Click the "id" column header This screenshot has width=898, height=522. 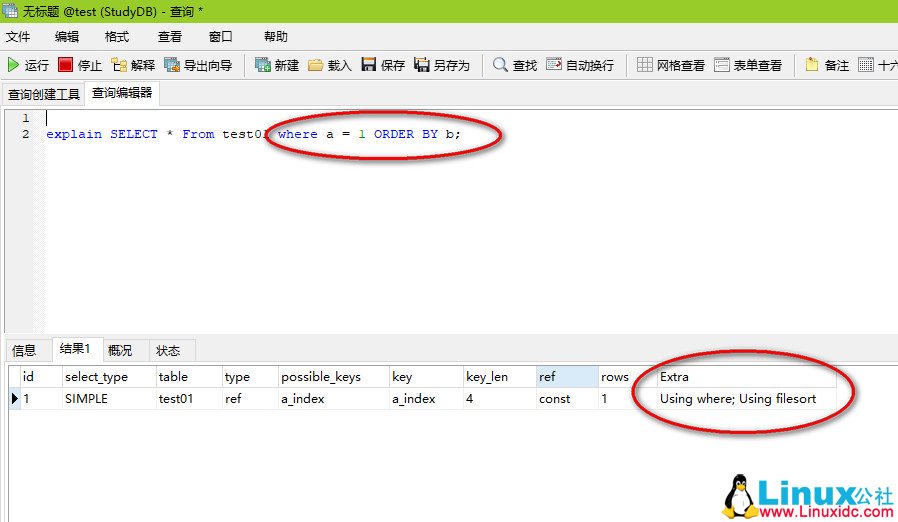click(41, 376)
